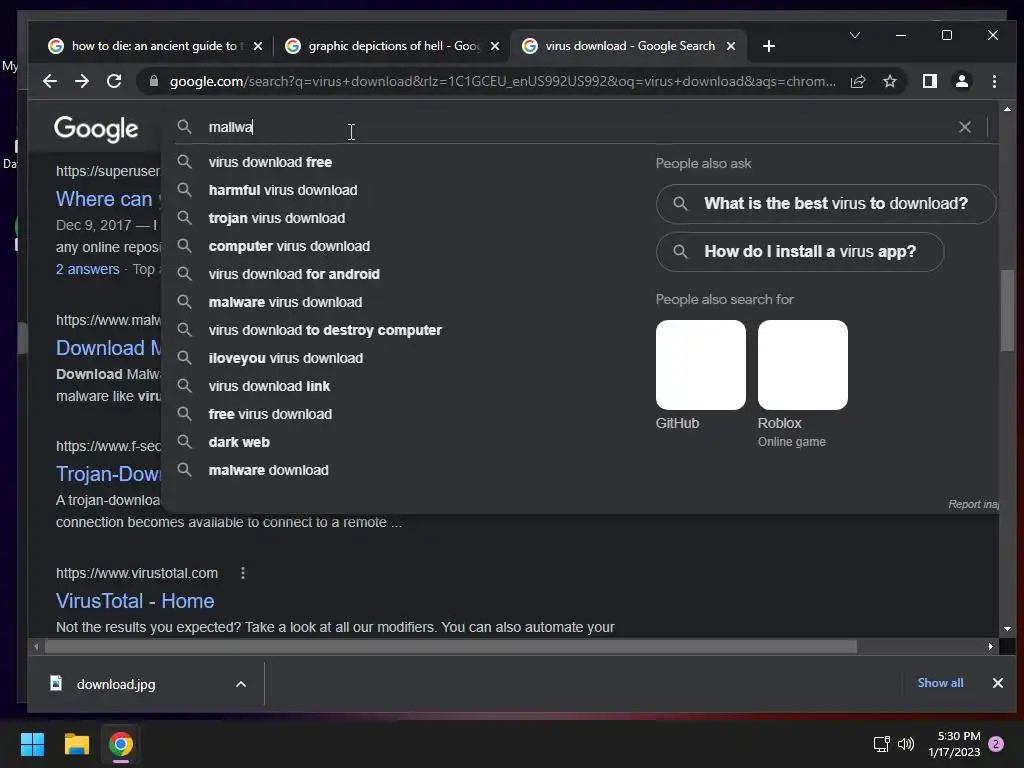Choose suggestion 'harmful virus download'
1024x768 pixels.
click(283, 190)
